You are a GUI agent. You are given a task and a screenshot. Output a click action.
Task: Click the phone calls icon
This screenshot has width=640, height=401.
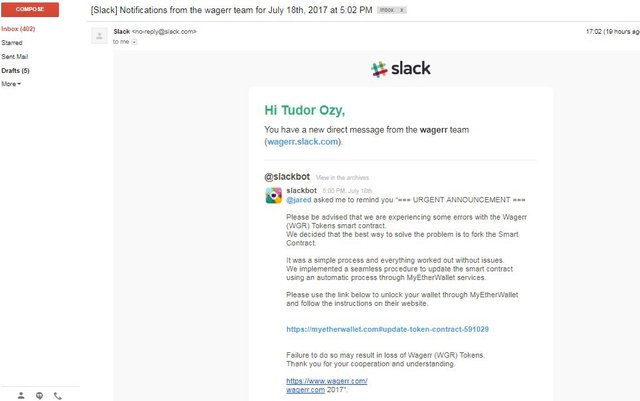(x=57, y=395)
